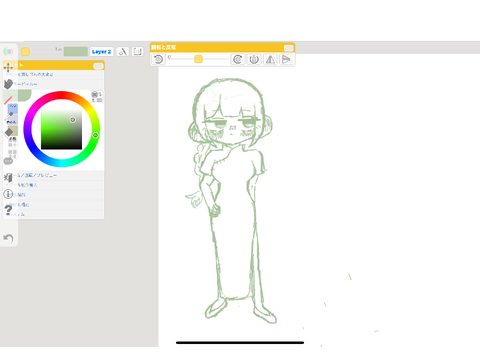The image size is (480, 360).
Task: Click the picker-mode icons above the wheel
Action: tap(97, 97)
